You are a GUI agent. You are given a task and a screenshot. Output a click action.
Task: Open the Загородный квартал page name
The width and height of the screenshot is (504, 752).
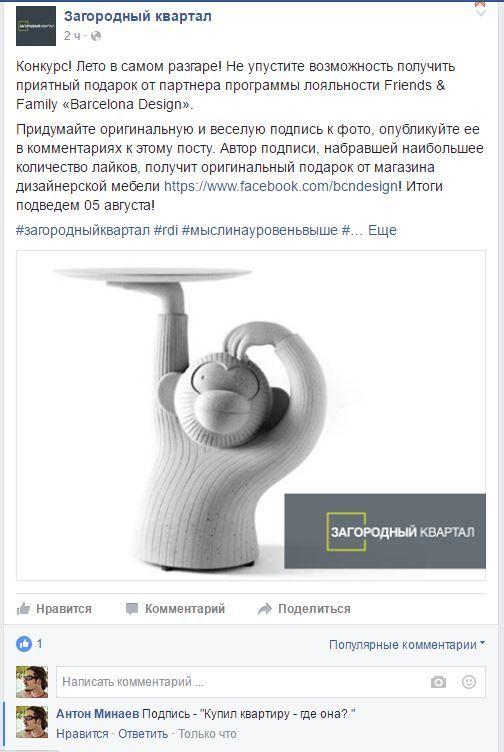pos(138,16)
